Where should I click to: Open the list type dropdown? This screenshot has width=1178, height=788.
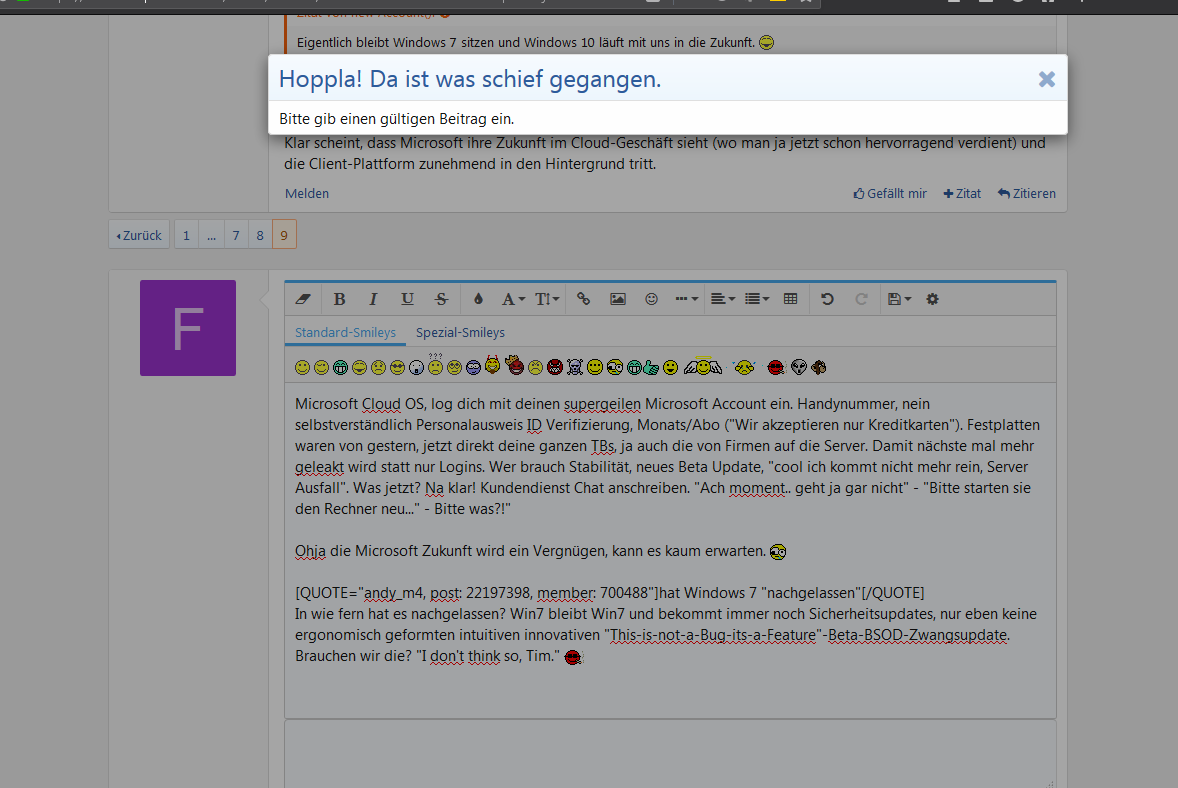(757, 299)
